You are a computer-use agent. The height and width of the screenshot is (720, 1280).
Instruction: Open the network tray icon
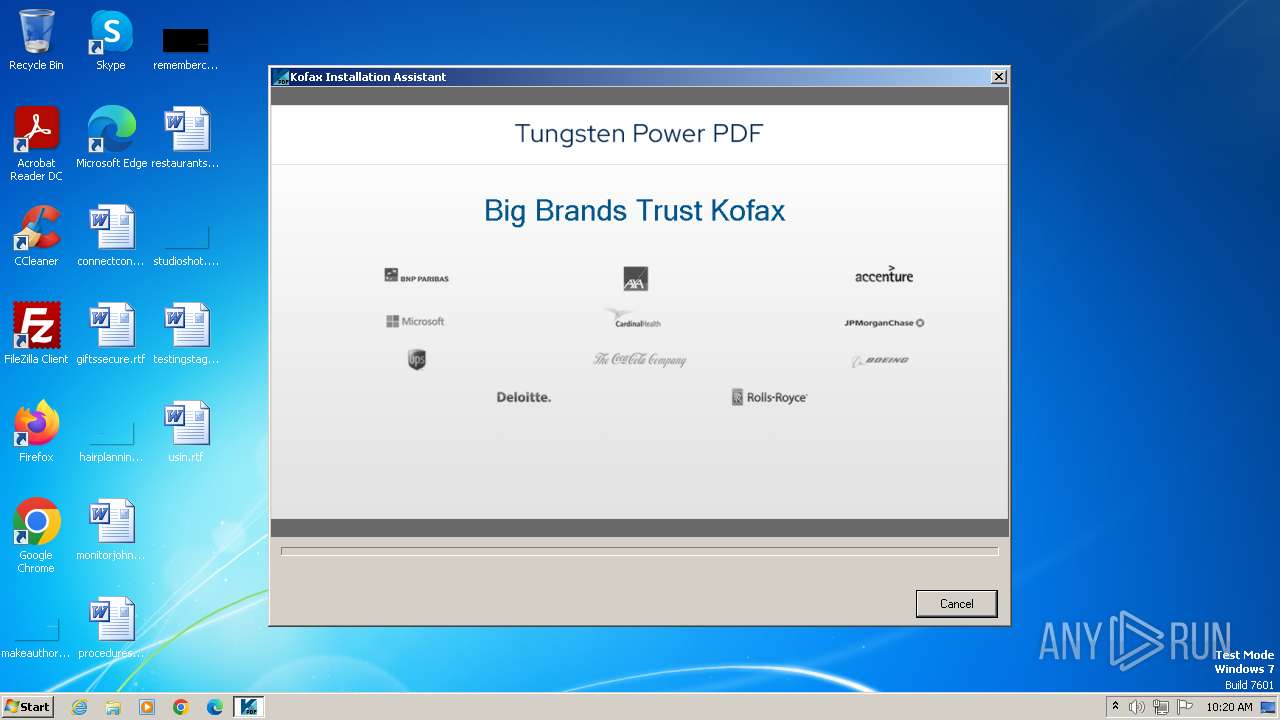pos(1161,707)
